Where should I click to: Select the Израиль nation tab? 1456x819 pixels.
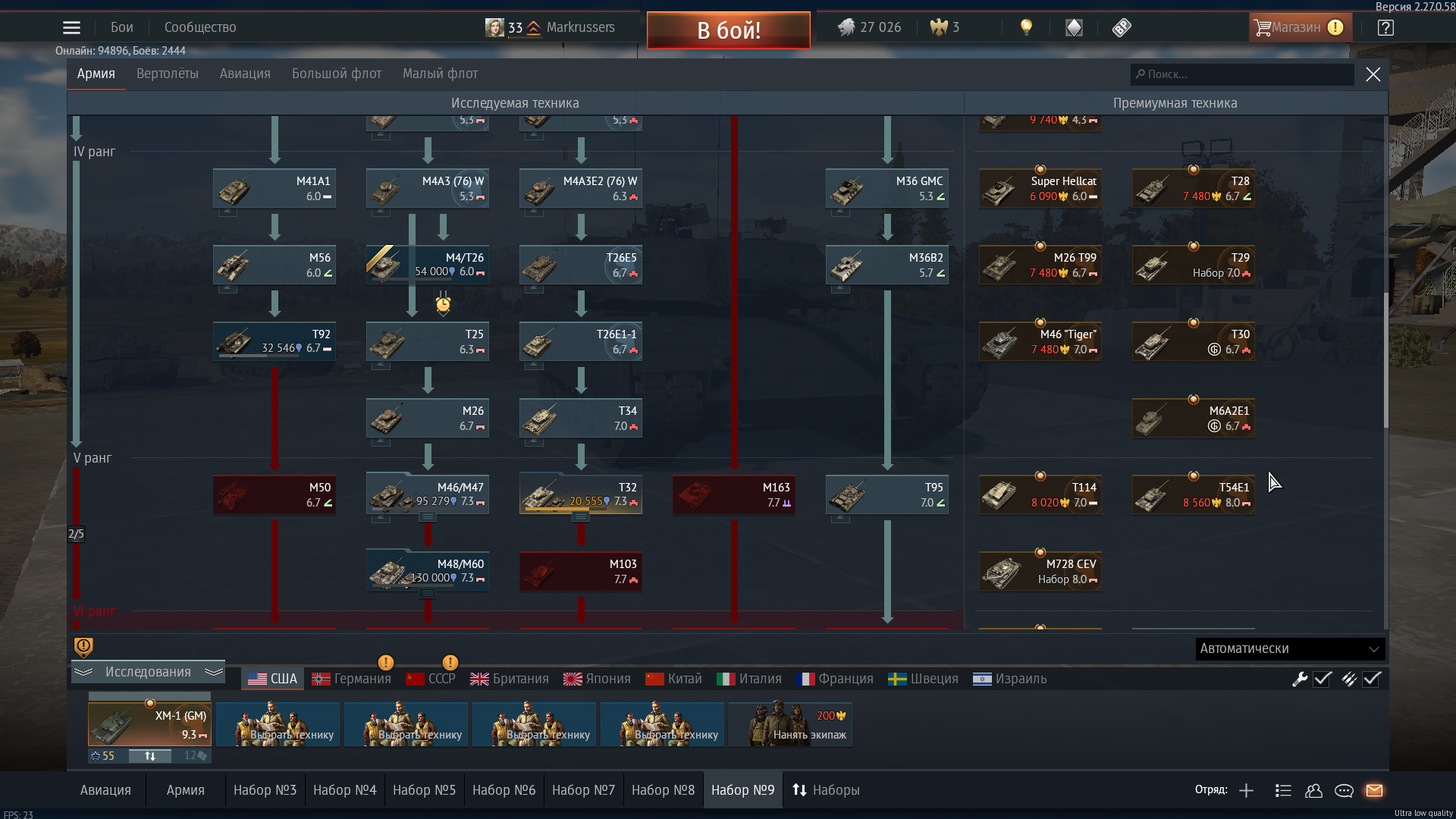coord(1010,679)
